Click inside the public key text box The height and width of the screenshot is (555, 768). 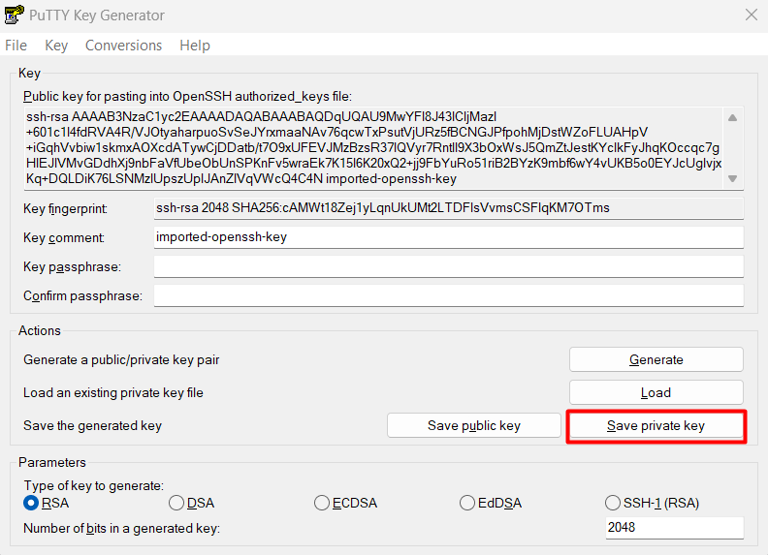click(x=373, y=148)
